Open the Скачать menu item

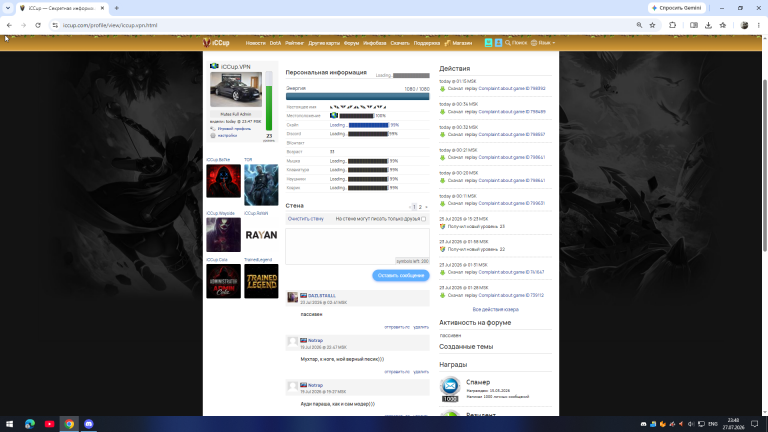pos(400,43)
